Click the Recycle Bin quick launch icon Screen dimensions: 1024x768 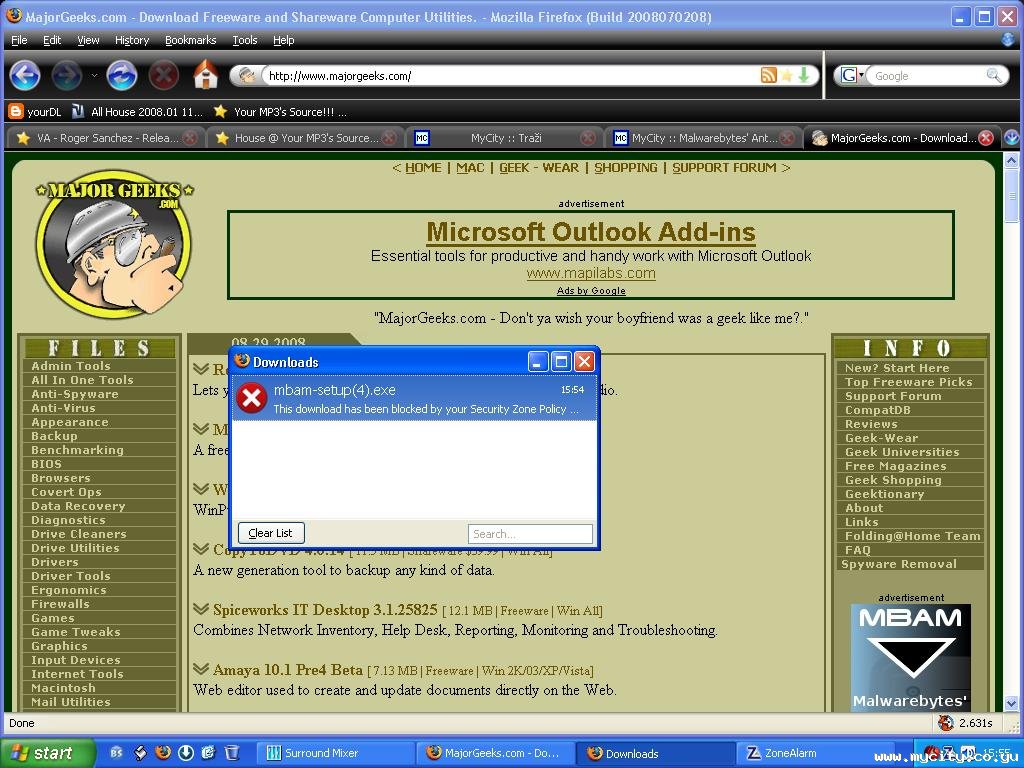(231, 752)
